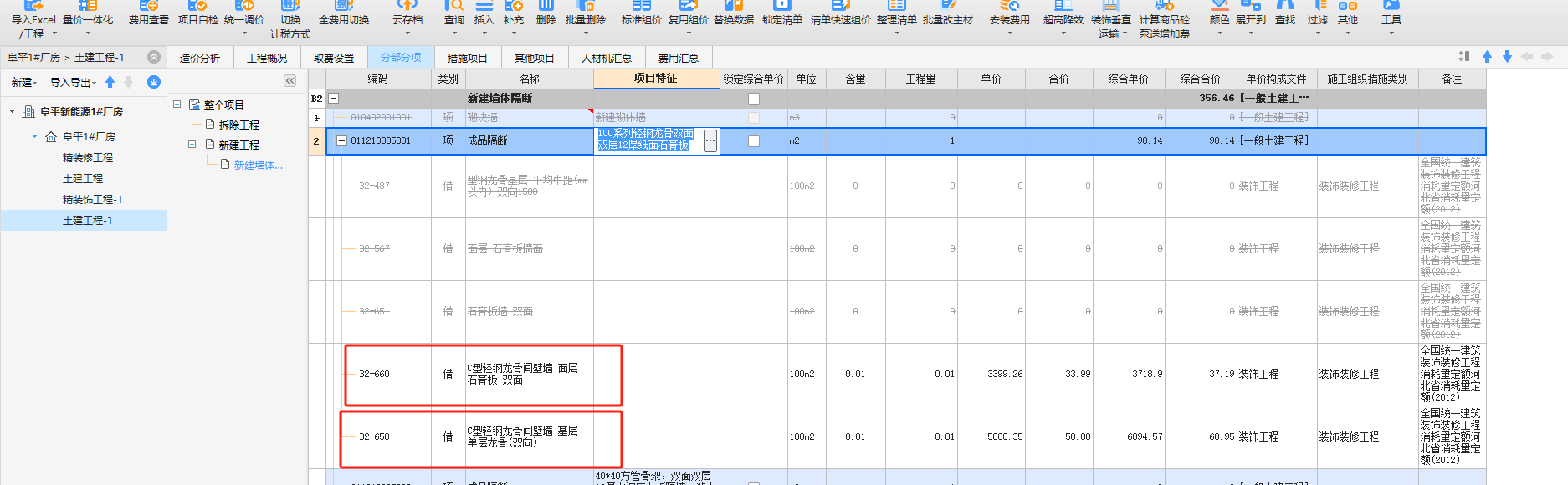Click 切换计税方式 toolbar button
1568x485 pixels.
[290, 18]
